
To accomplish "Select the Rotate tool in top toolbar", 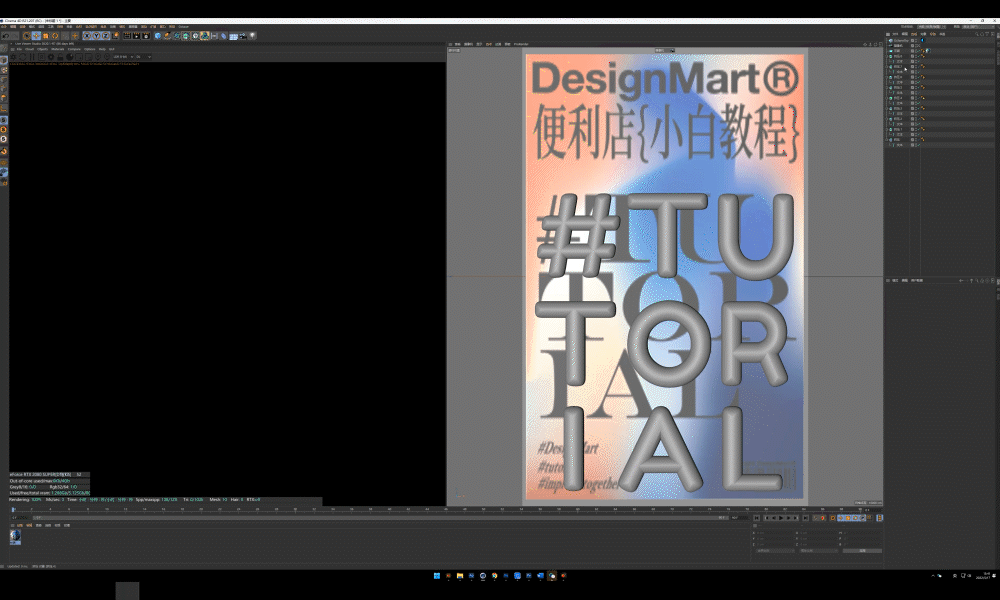I will point(55,36).
